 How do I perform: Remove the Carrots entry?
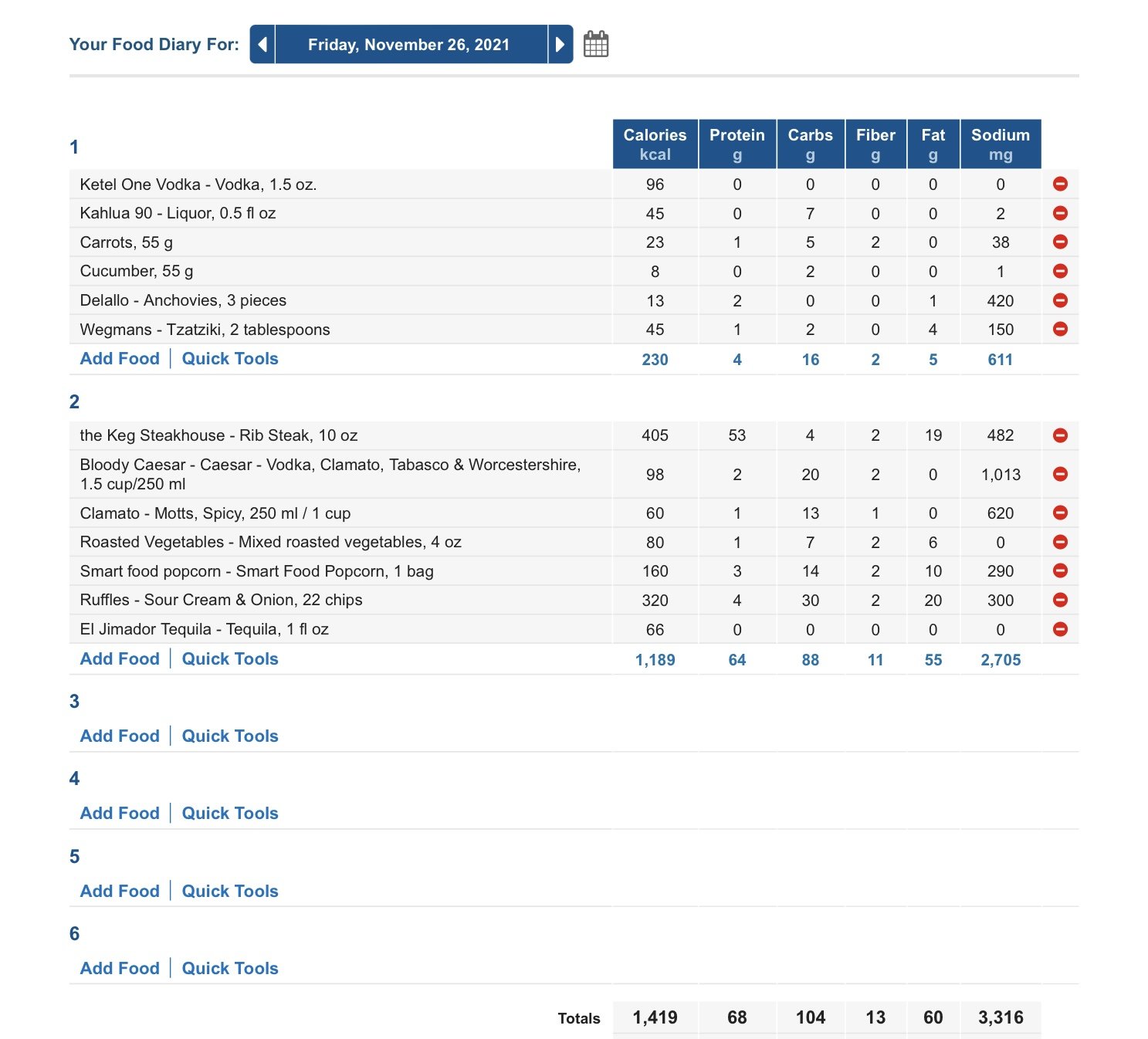(1060, 242)
